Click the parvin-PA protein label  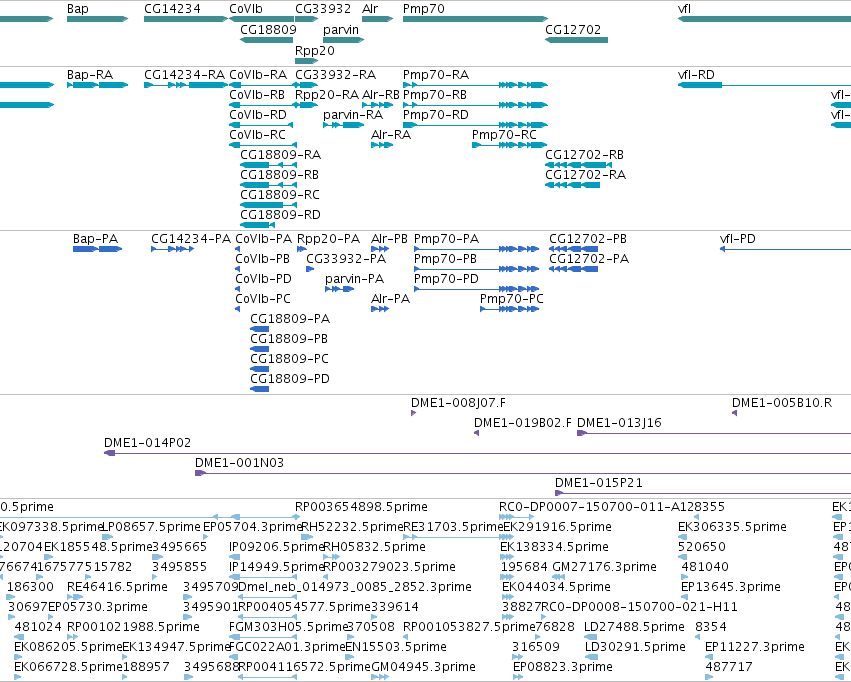pos(354,279)
